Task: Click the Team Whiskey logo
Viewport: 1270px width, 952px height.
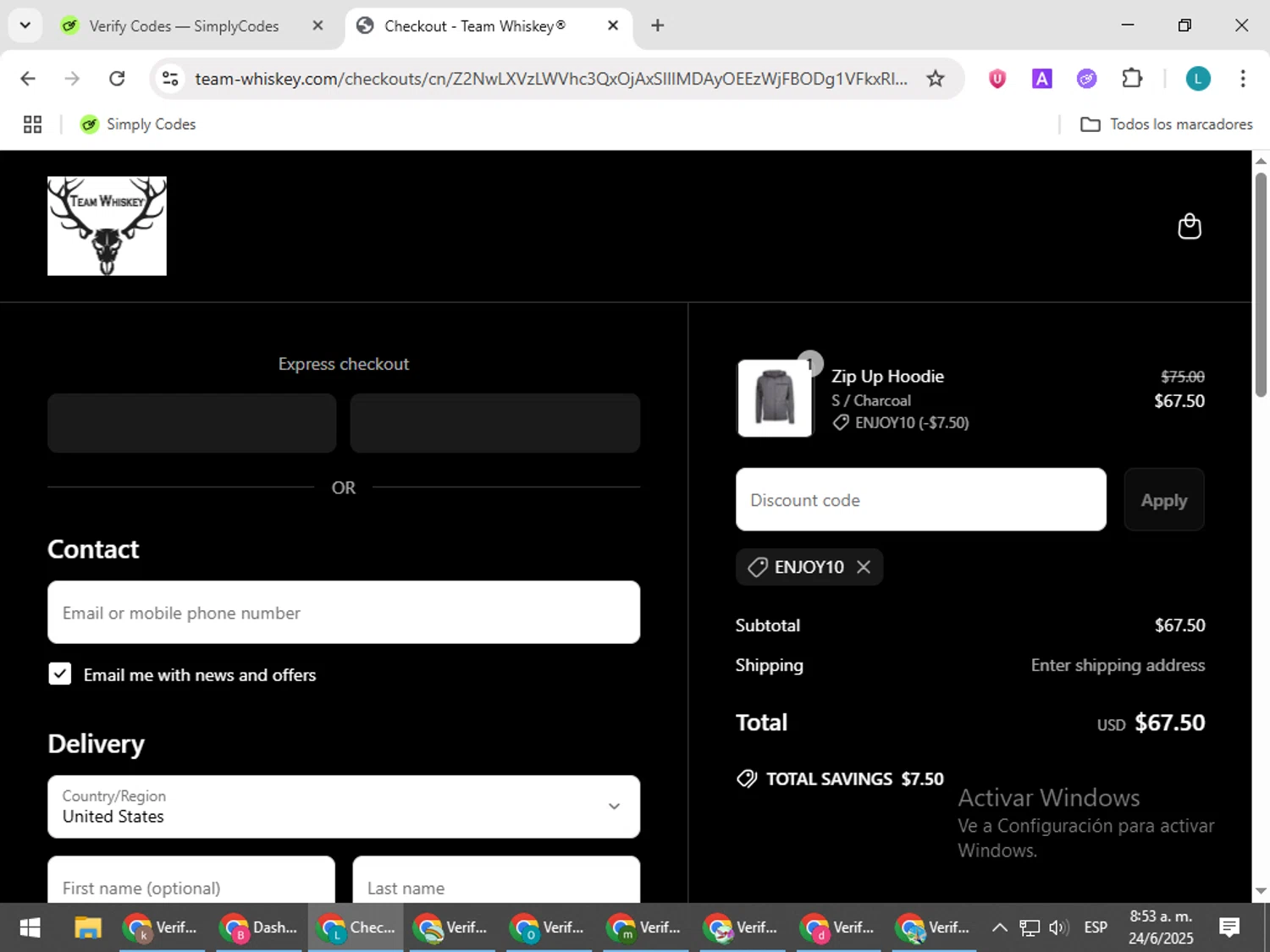Action: click(x=107, y=226)
